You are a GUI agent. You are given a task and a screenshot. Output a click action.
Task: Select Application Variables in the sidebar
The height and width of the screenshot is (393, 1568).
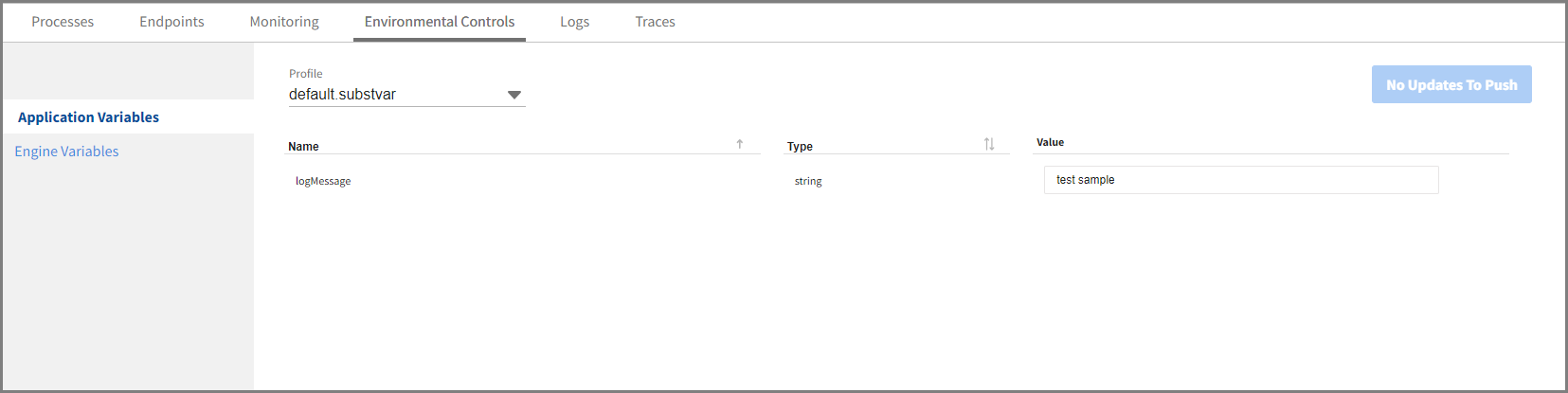click(88, 117)
